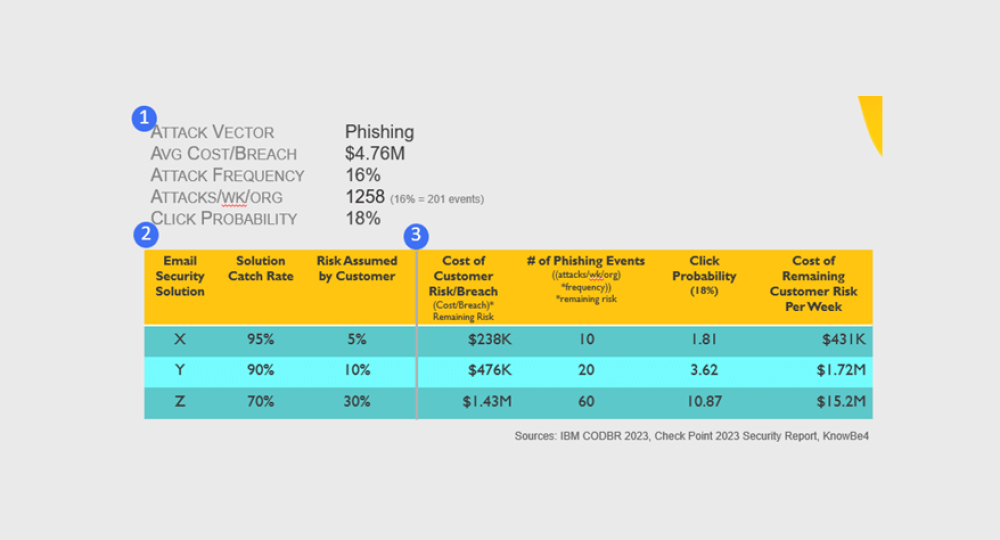Screen dimensions: 1000x540
Task: Select the Risk Assumed by Customer header
Action: click(x=357, y=269)
